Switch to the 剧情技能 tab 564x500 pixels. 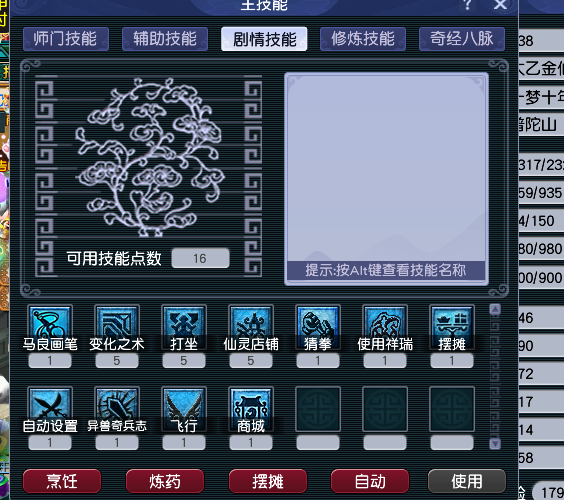264,39
